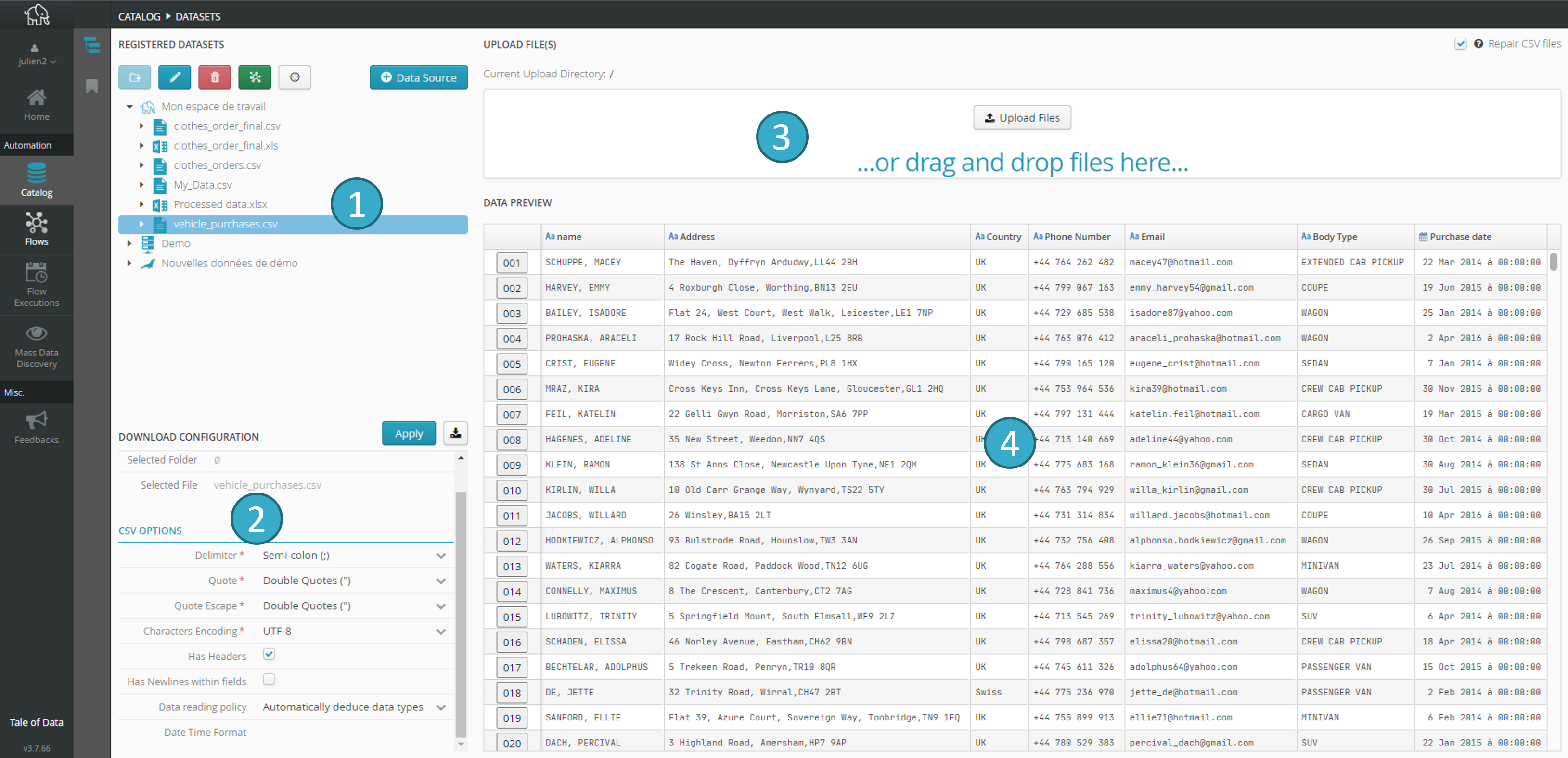Click the SCHUPPE, MACEY name cell
Image resolution: width=1568 pixels, height=758 pixels.
pyautogui.click(x=603, y=262)
